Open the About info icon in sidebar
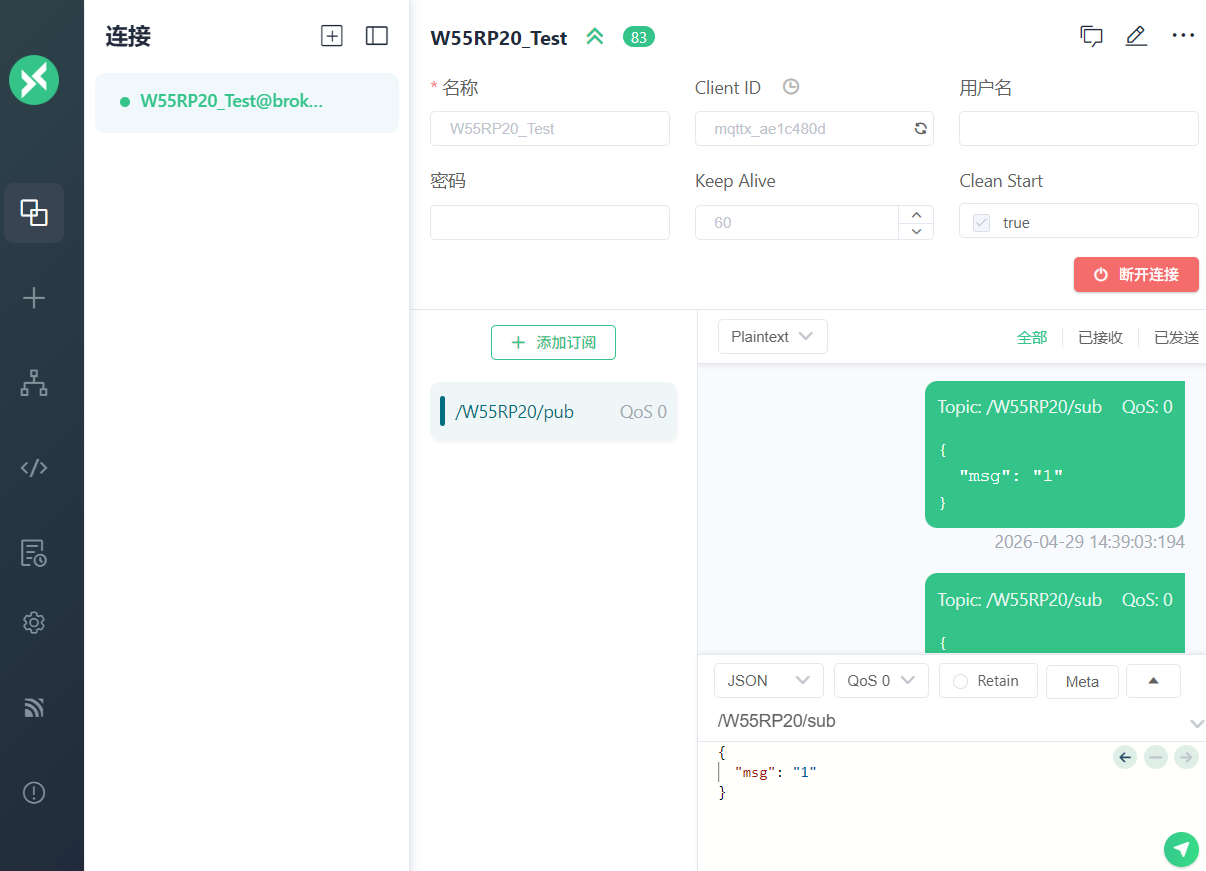The image size is (1206, 871). pyautogui.click(x=34, y=793)
